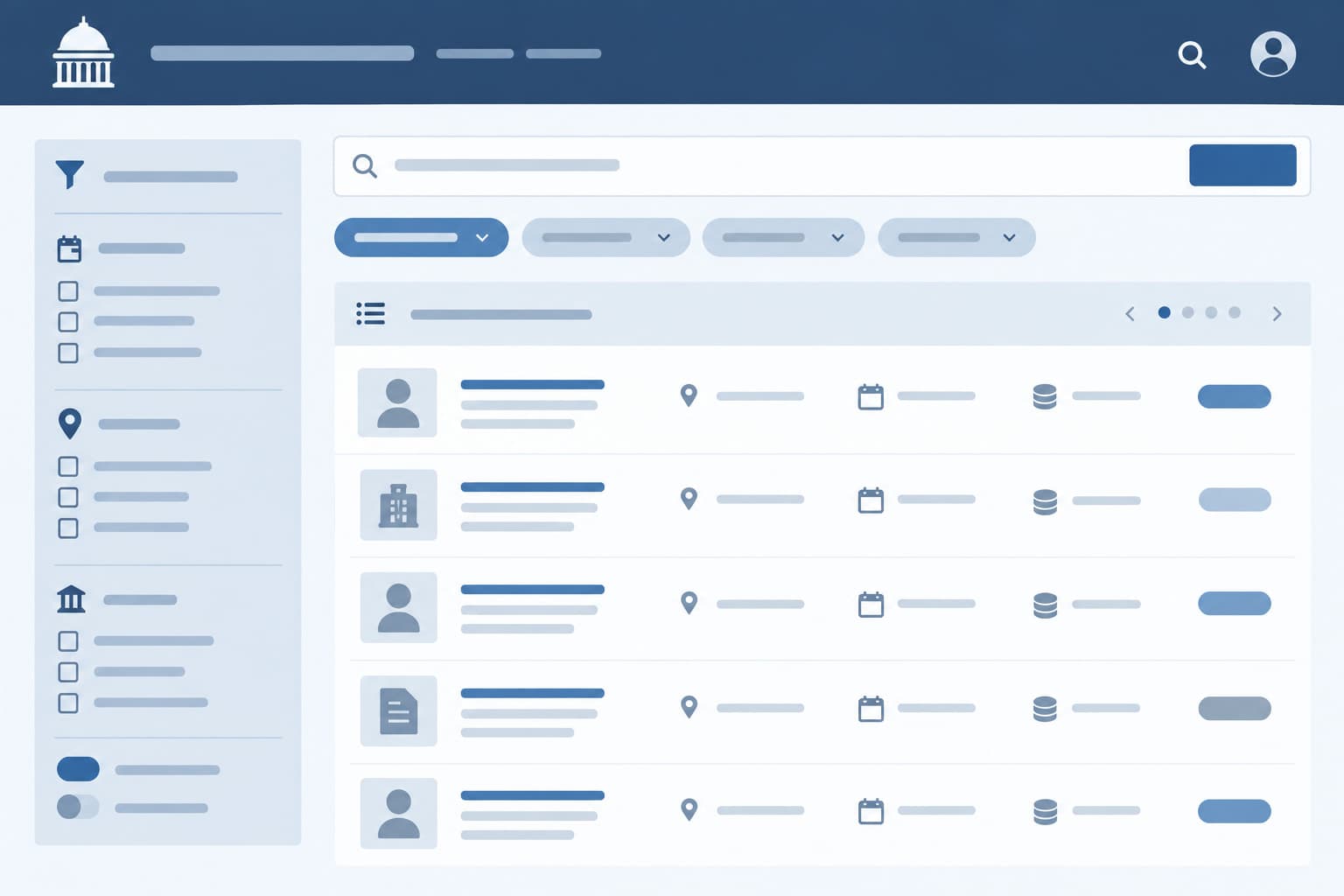The image size is (1344, 896).
Task: Open the user profile avatar in the header
Action: pos(1273,54)
